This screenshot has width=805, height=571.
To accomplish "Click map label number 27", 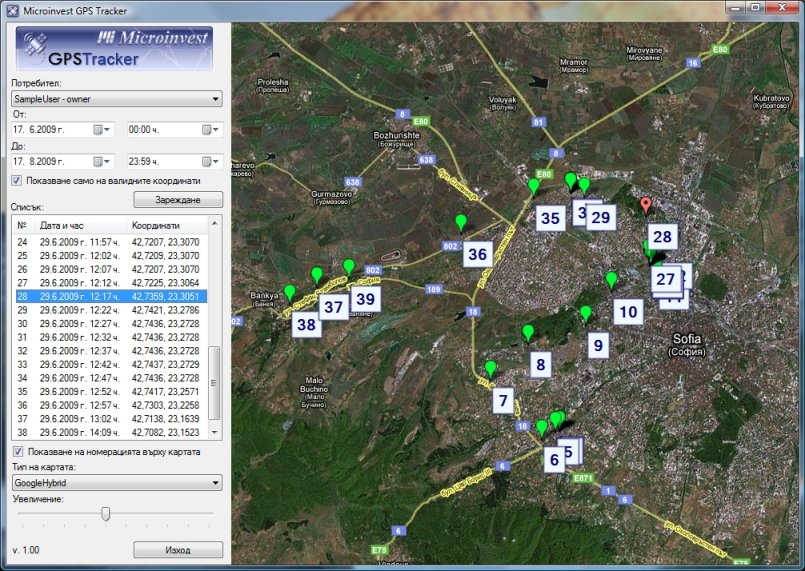I will coord(665,279).
